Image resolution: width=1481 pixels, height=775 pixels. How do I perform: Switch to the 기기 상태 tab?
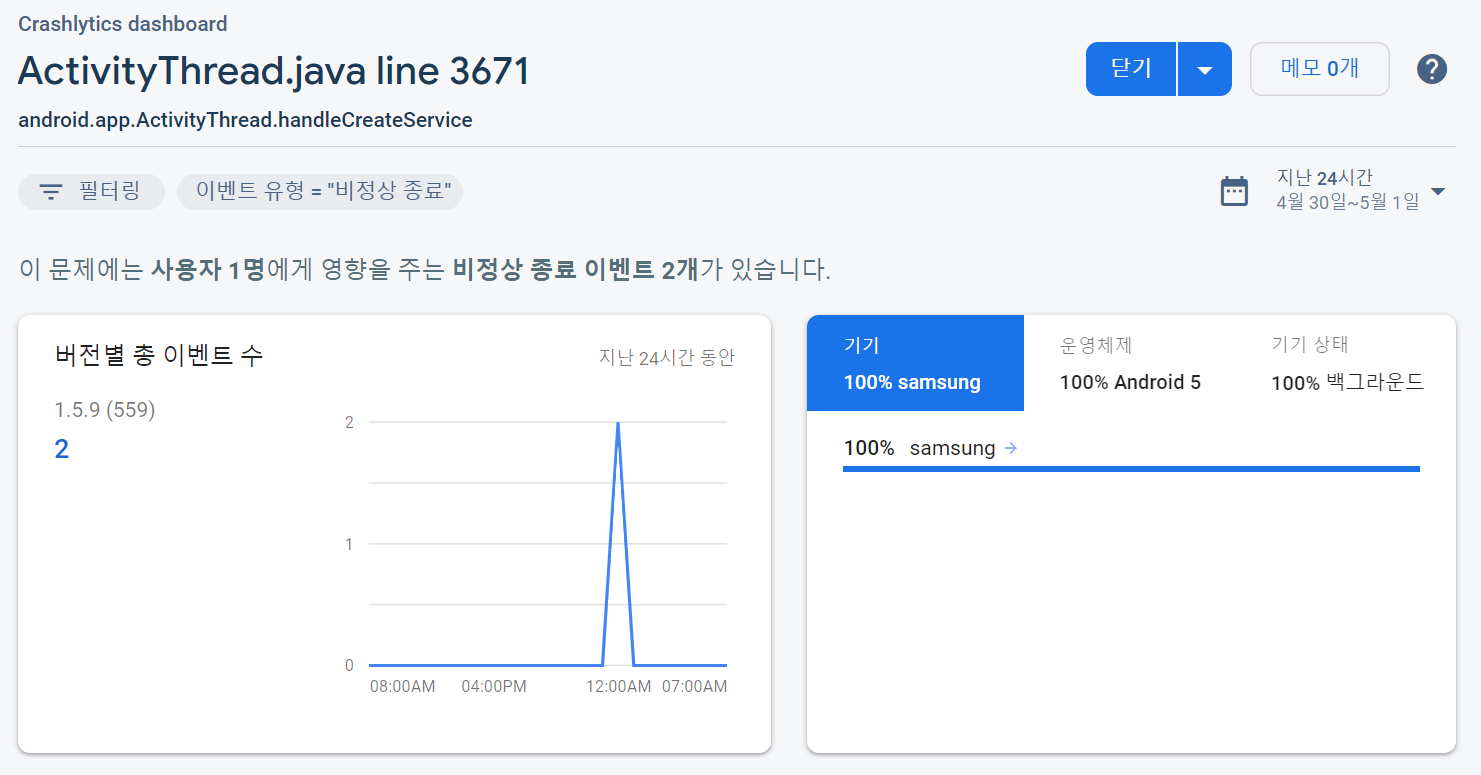(1346, 363)
